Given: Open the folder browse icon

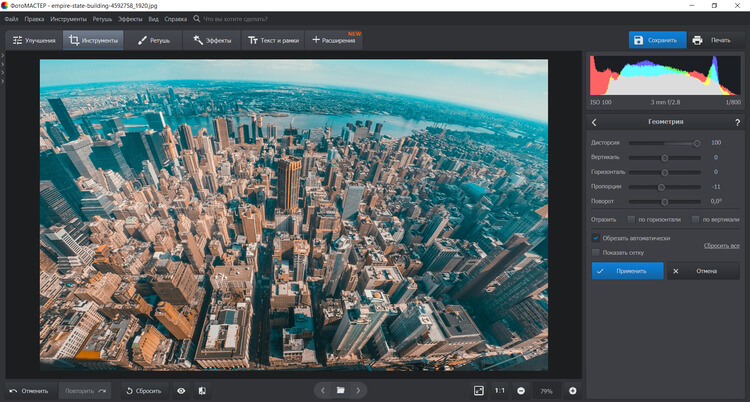Looking at the screenshot, I should pos(340,390).
